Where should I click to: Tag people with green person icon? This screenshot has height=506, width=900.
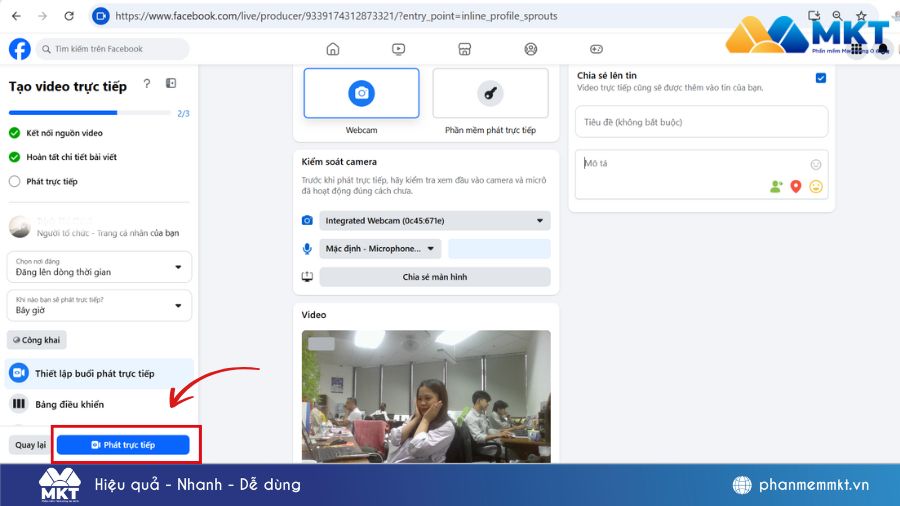(x=776, y=186)
